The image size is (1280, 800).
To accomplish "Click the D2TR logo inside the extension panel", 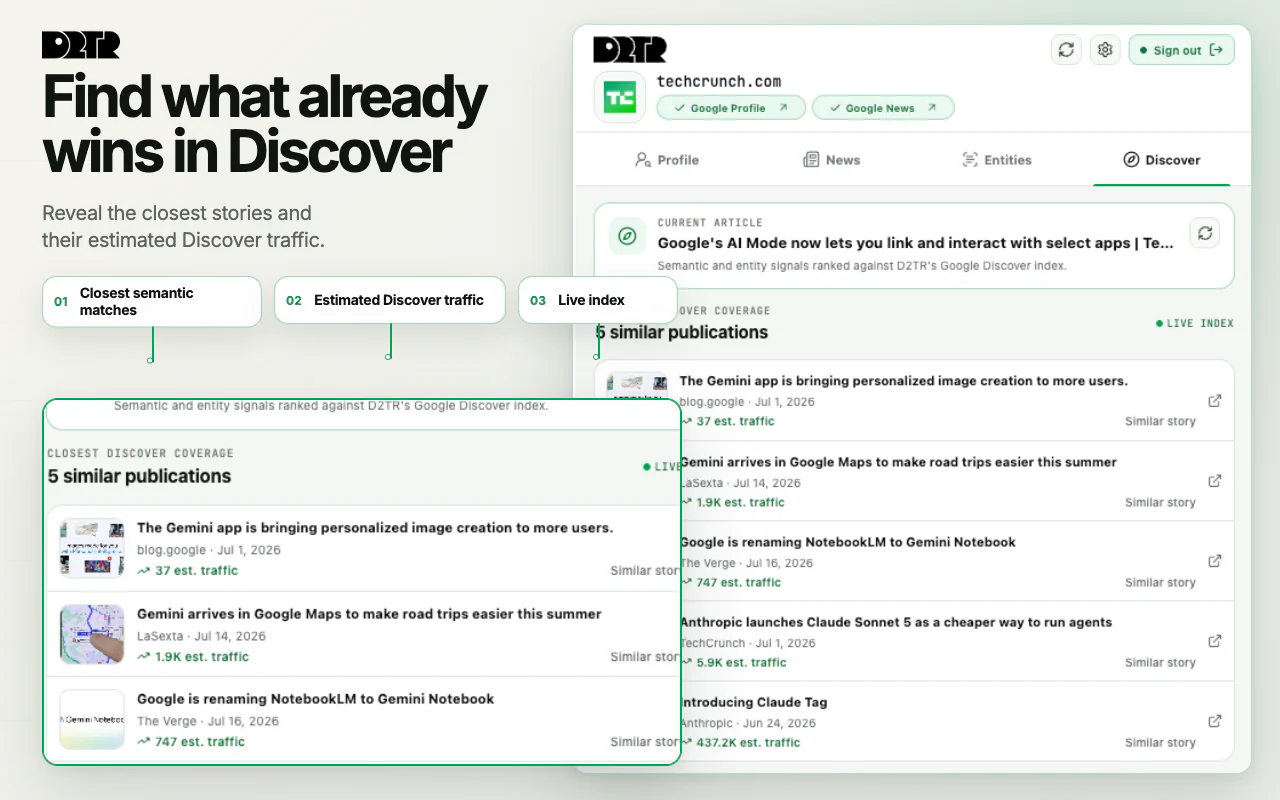I will (x=630, y=50).
